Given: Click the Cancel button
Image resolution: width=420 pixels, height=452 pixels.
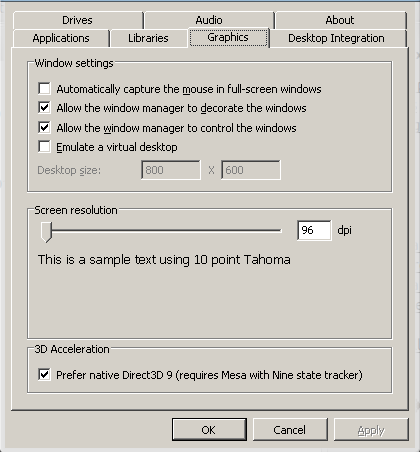Looking at the screenshot, I should (290, 430).
